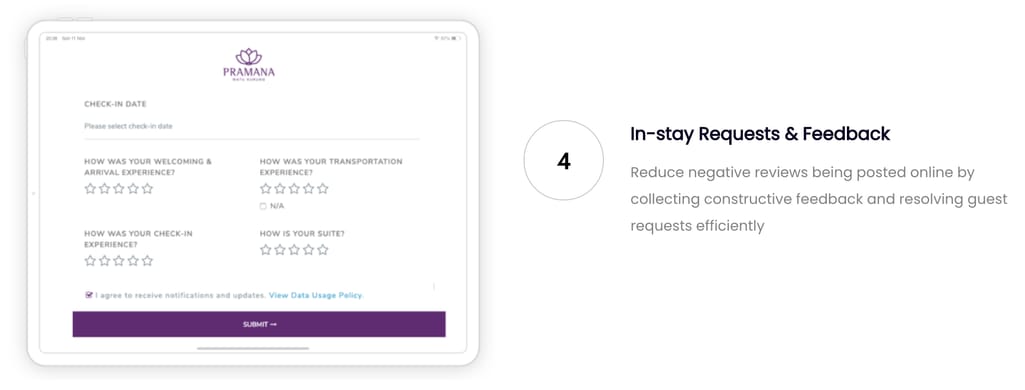
Task: Give welcoming & arrival experience five stars
Action: [x=147, y=189]
